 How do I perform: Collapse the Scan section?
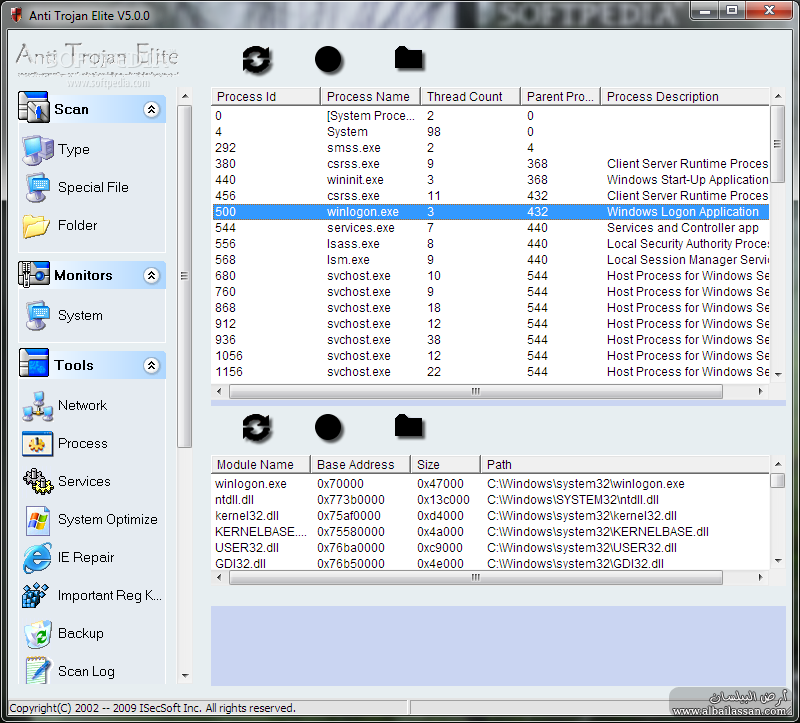[x=152, y=110]
